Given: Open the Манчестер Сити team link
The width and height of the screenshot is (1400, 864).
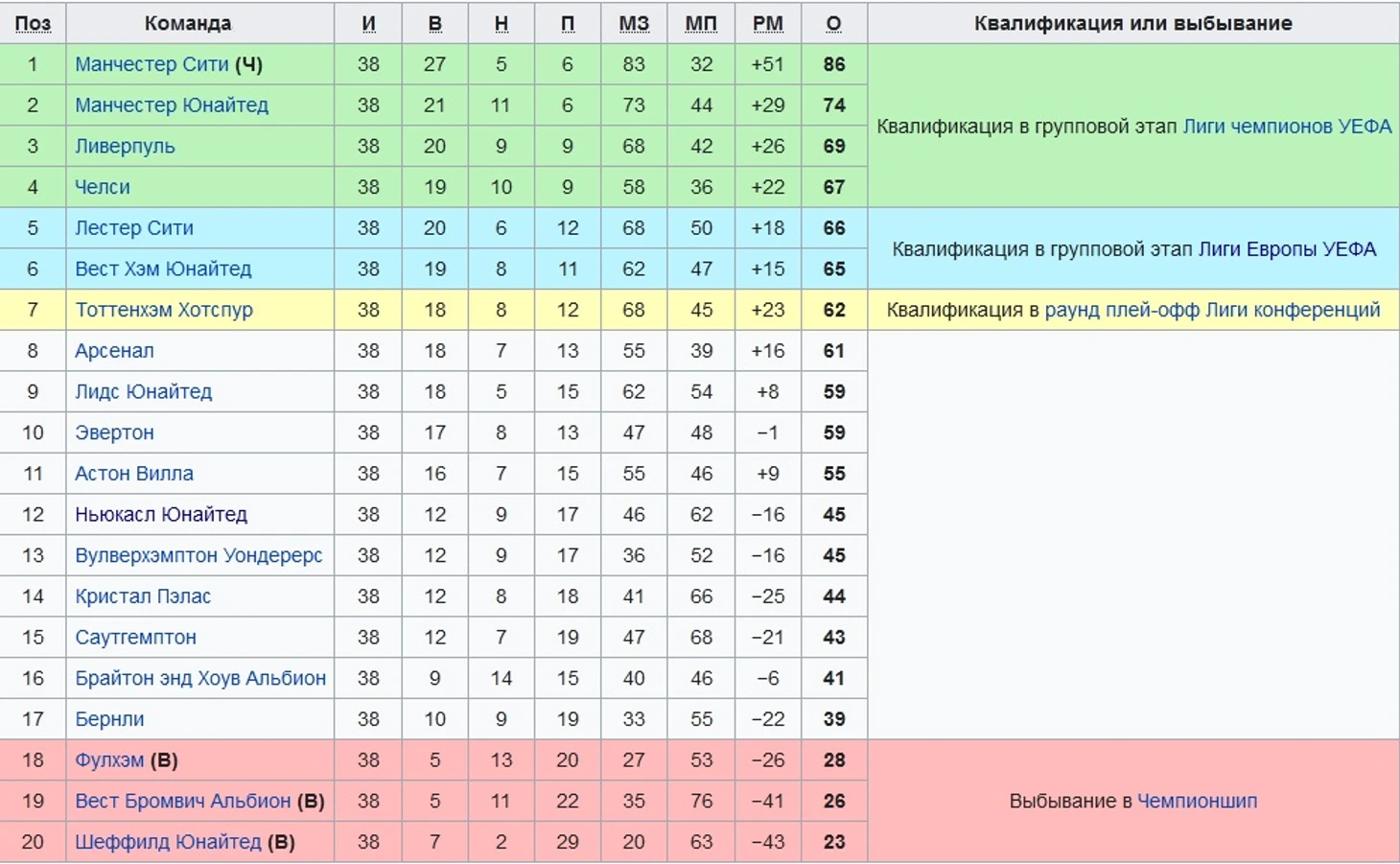Looking at the screenshot, I should 152,64.
